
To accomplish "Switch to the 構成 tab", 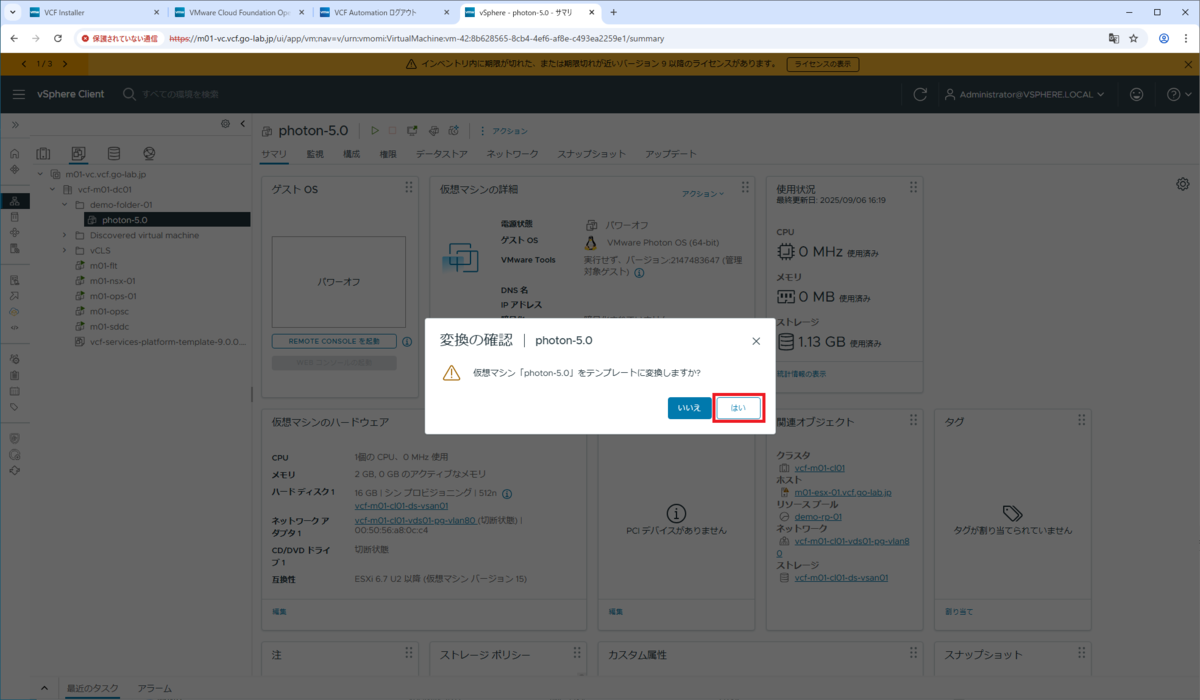I will (352, 154).
